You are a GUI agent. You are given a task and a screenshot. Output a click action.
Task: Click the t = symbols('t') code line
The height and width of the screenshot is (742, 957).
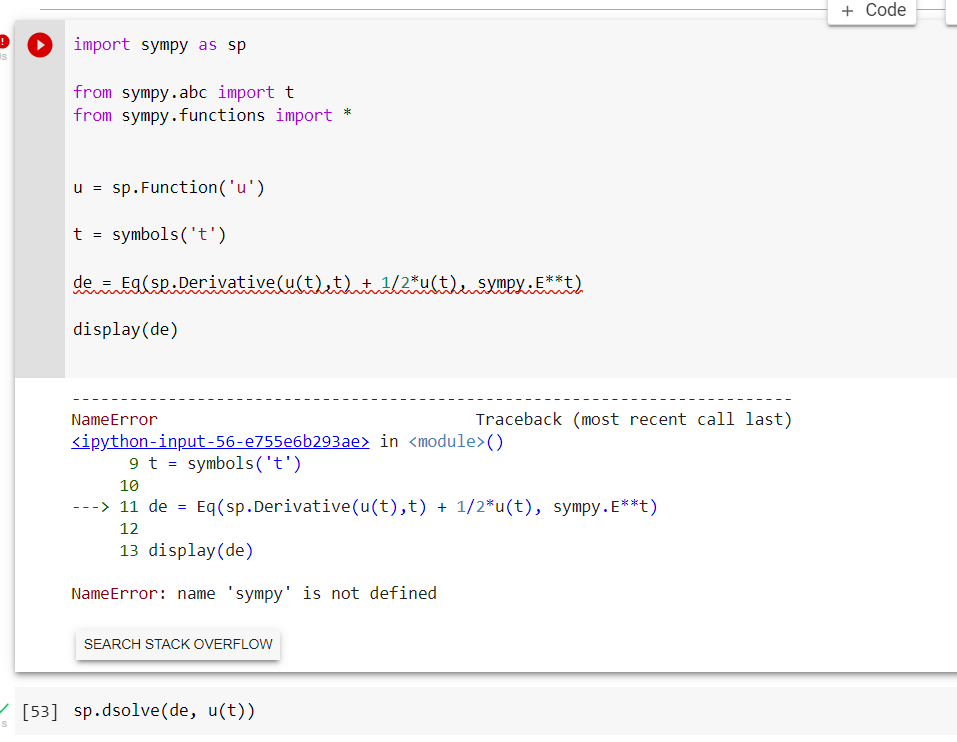pos(150,235)
